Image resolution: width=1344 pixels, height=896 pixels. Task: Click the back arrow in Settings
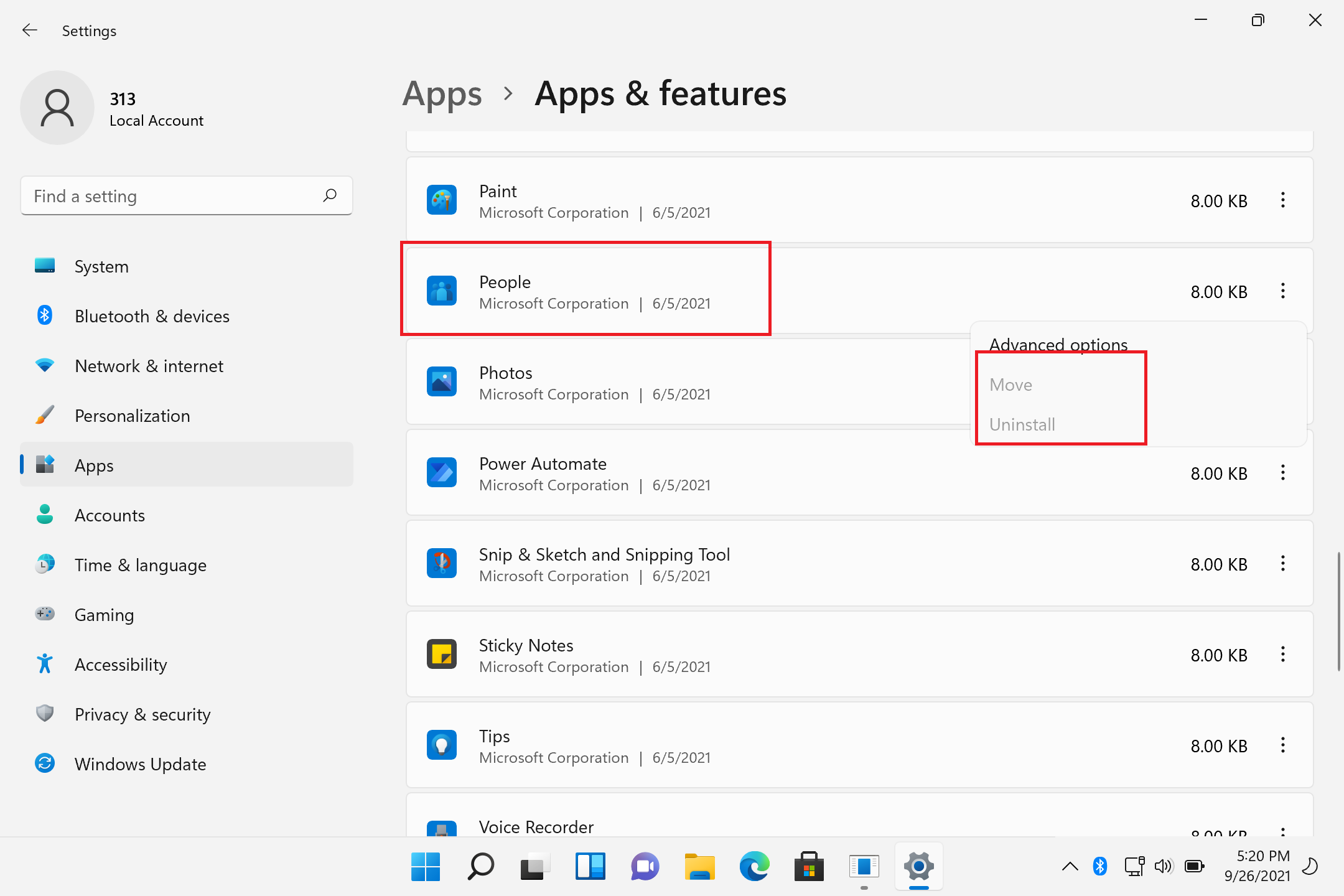click(30, 30)
